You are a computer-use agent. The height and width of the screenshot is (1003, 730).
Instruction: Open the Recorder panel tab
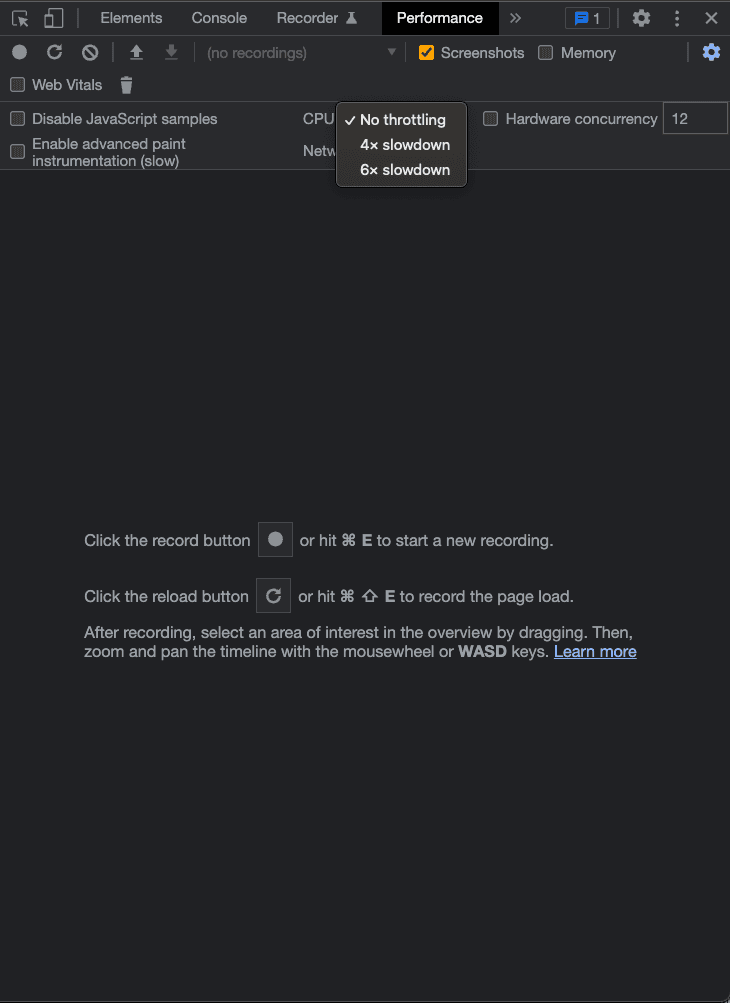point(308,18)
